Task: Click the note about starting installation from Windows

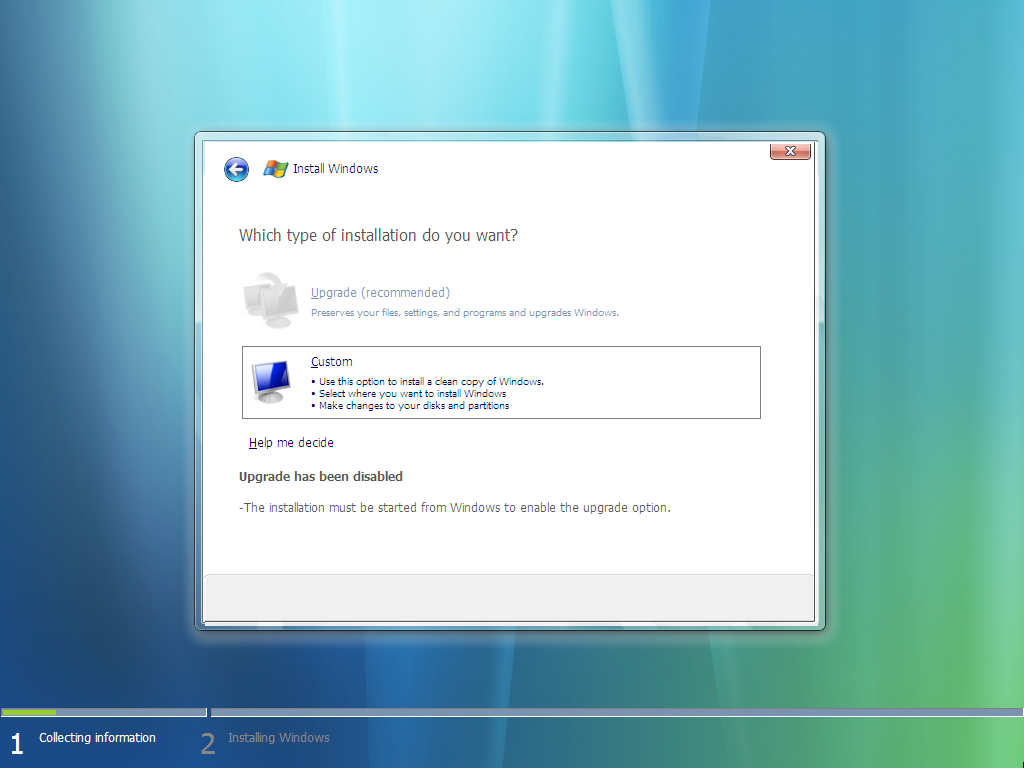Action: click(455, 507)
